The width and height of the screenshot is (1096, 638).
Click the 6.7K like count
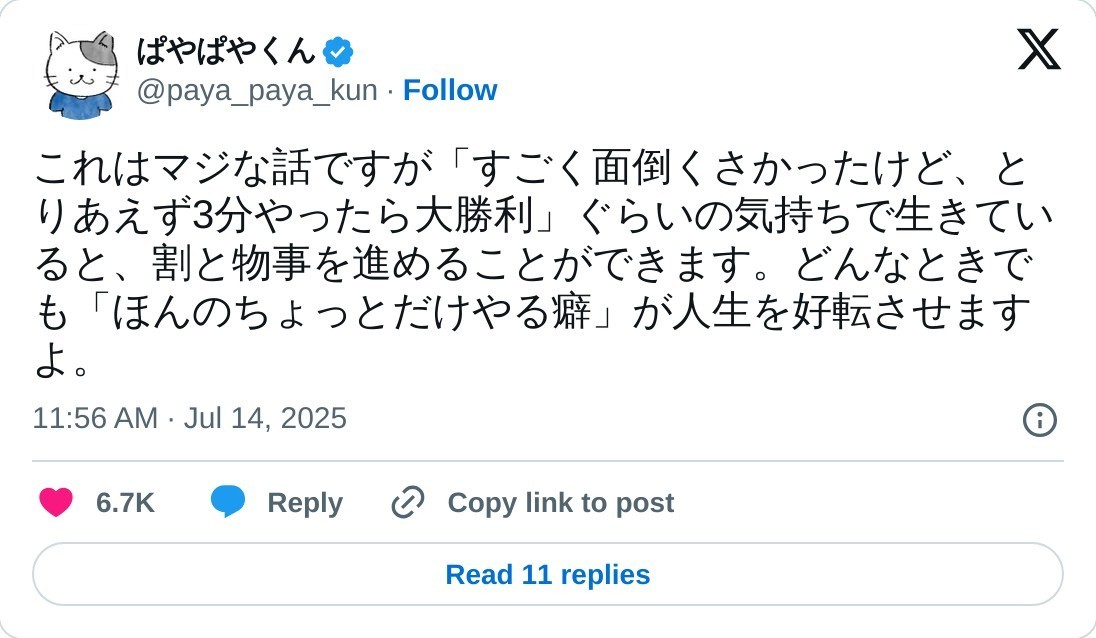[125, 503]
